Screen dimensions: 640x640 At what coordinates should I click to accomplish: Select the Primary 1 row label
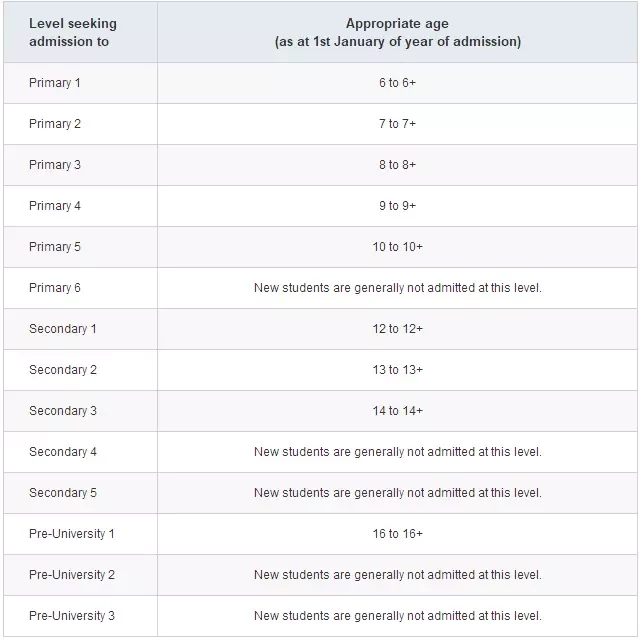coord(55,83)
